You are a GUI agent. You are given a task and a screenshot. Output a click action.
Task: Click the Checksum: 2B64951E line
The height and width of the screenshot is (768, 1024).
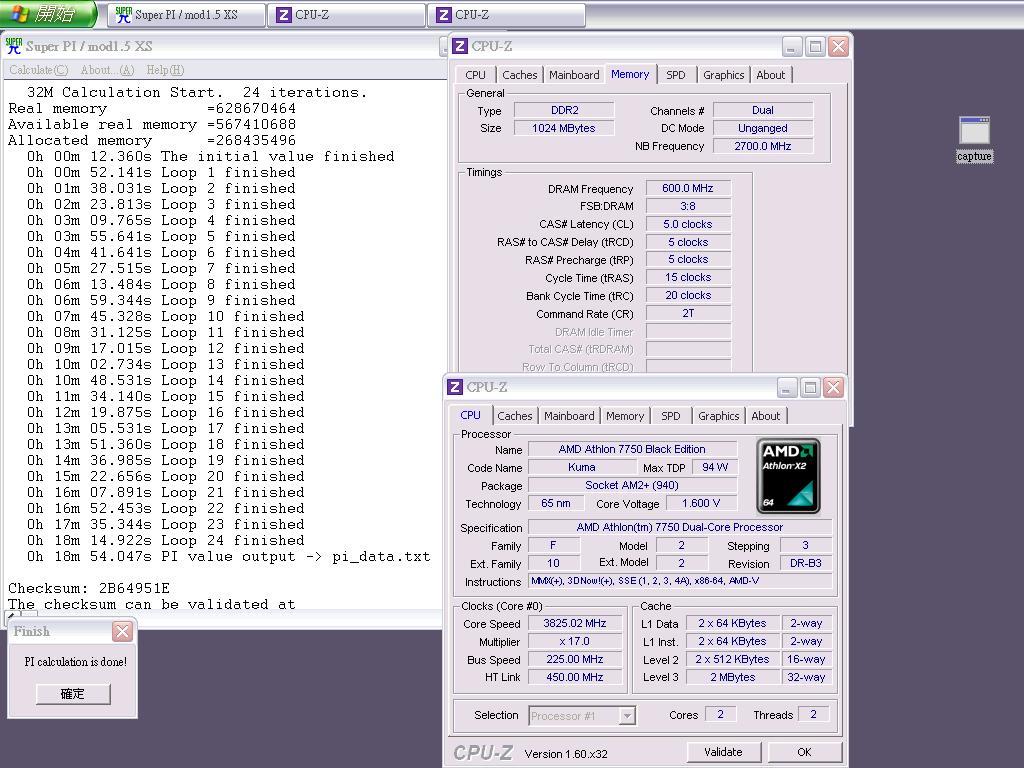89,588
